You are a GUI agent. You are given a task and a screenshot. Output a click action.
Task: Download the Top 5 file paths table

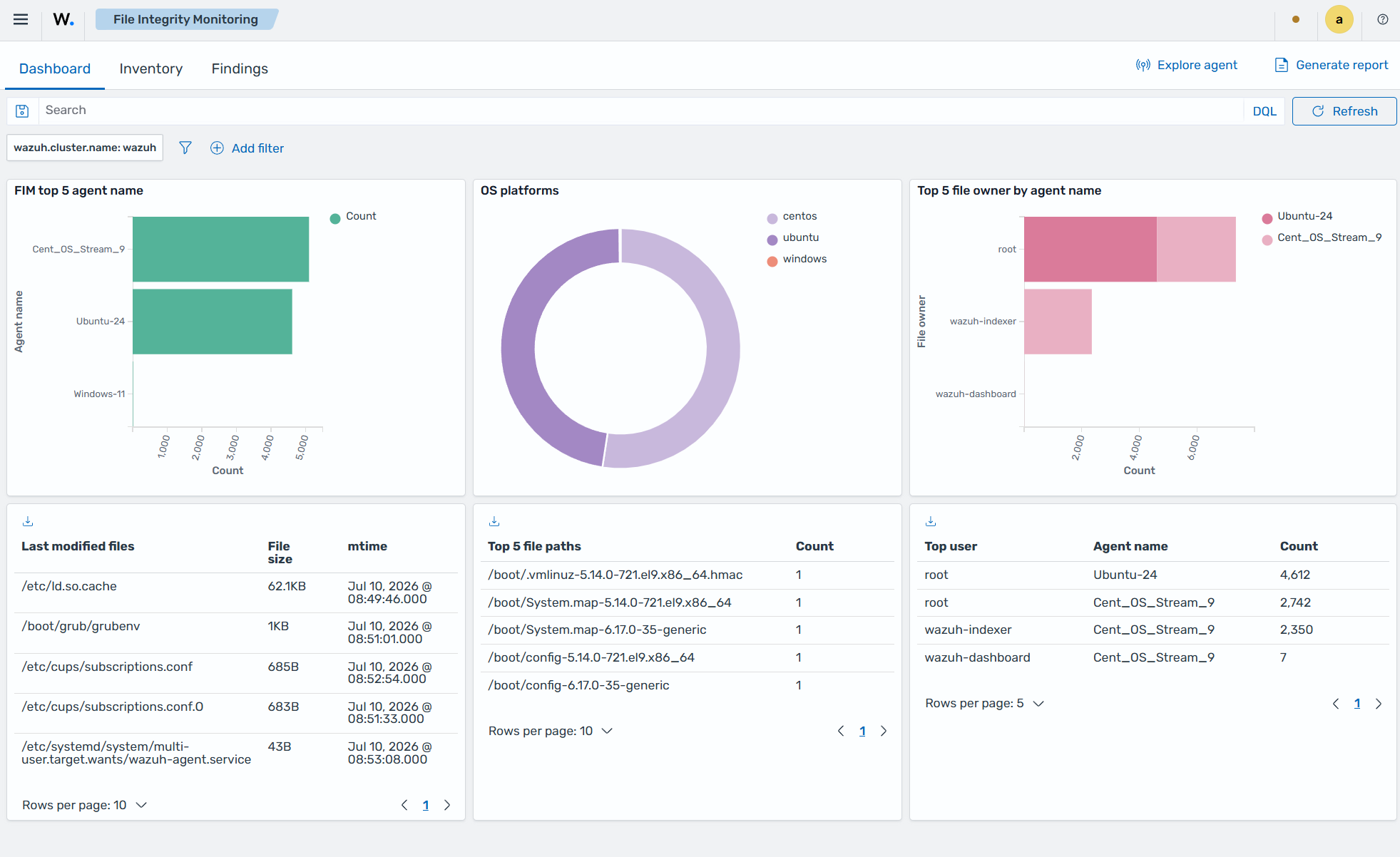(x=494, y=521)
